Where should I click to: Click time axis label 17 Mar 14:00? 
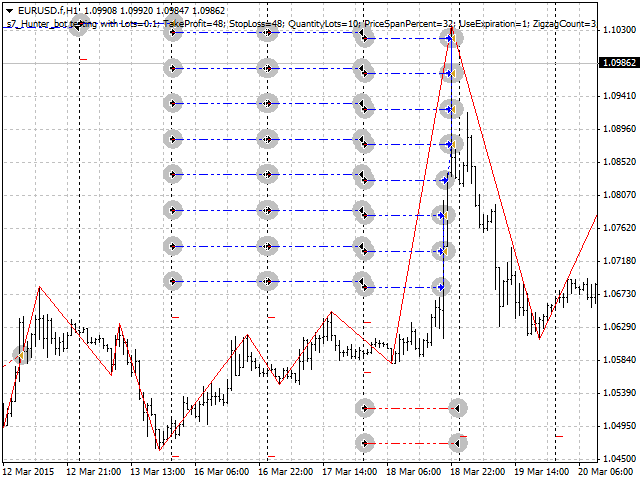[x=350, y=472]
